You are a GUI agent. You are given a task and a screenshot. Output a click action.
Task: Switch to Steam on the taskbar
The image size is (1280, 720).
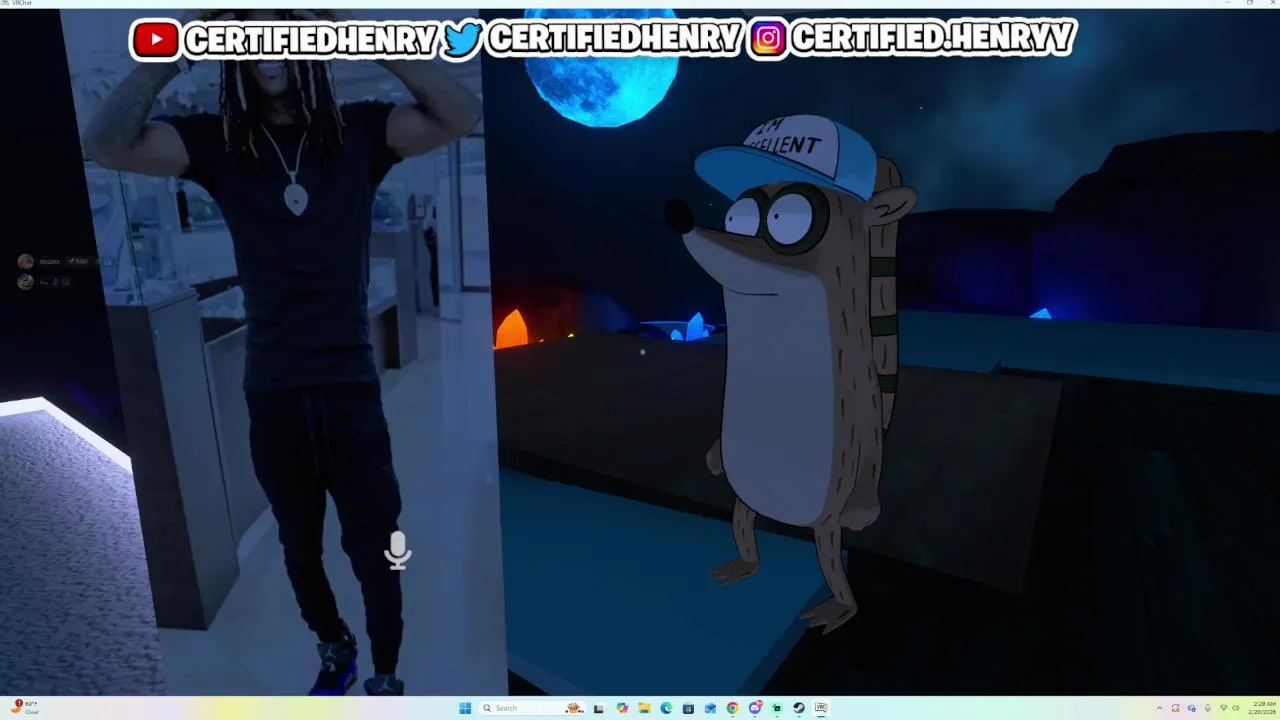799,708
